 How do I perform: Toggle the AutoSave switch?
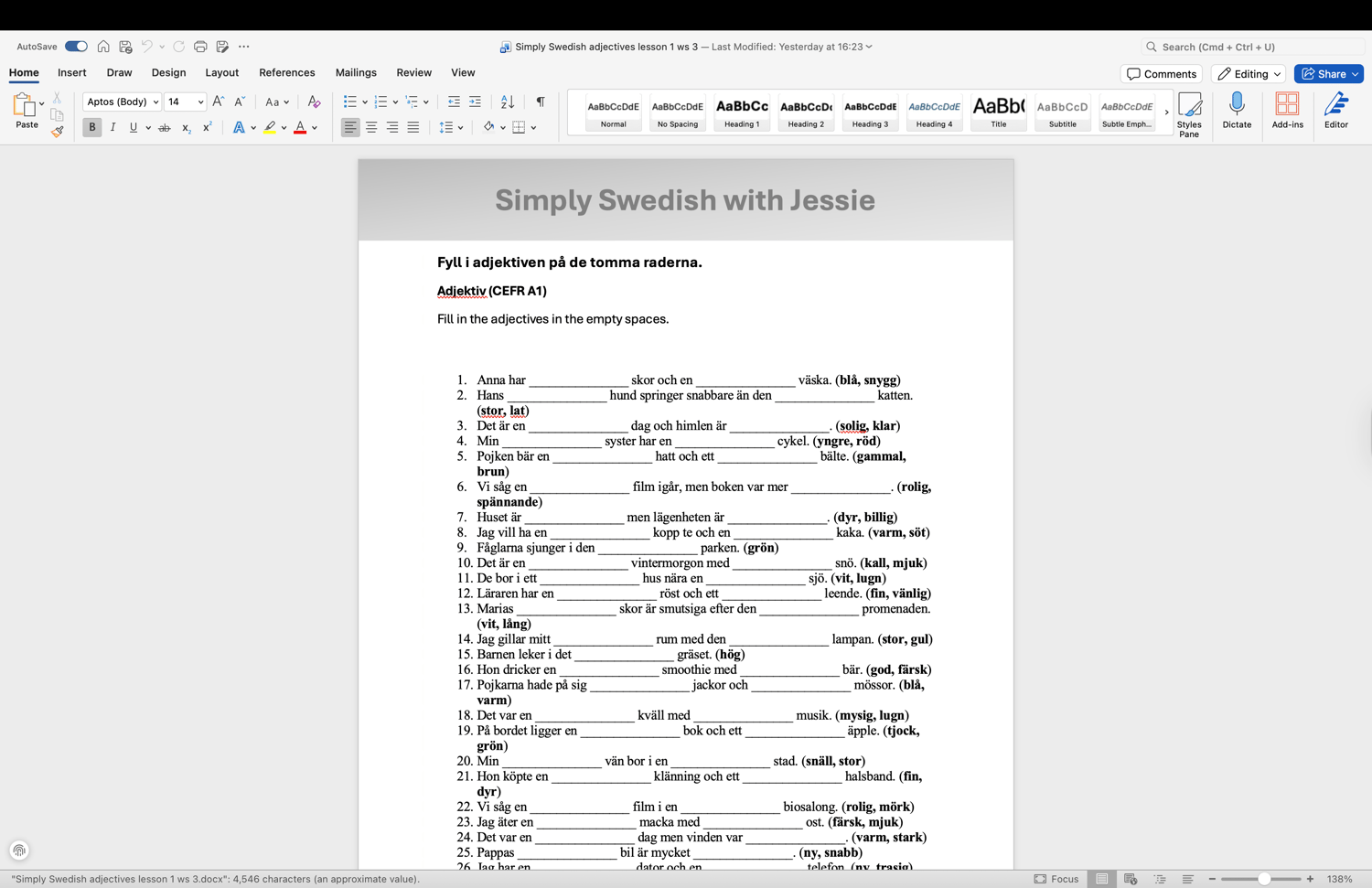click(x=76, y=47)
